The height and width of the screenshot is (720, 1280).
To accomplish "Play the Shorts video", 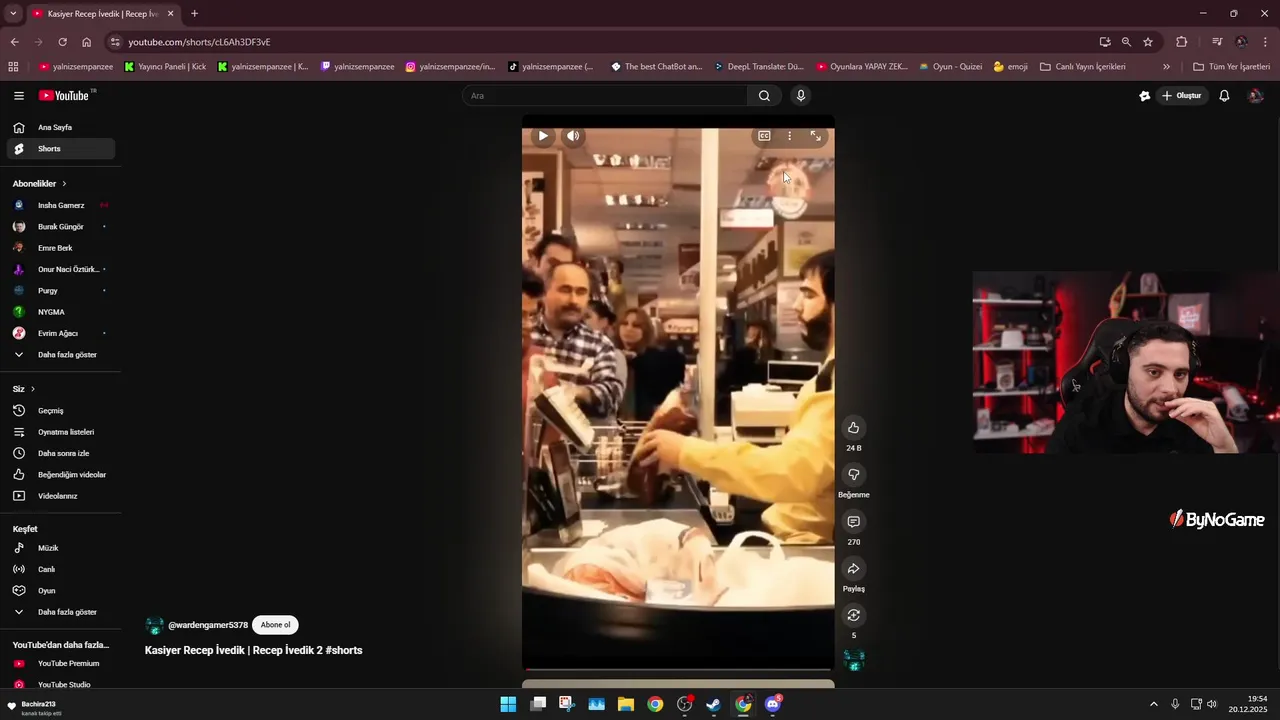I will [x=543, y=136].
